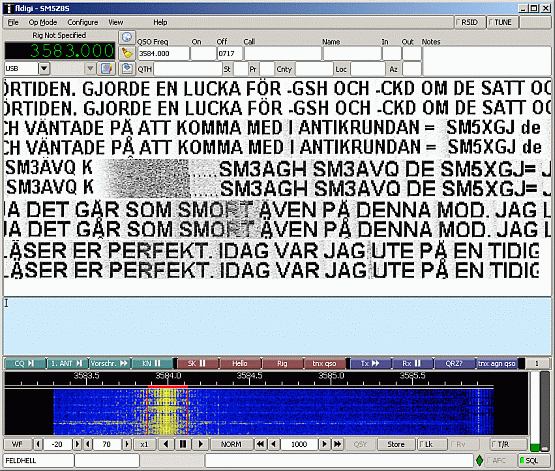This screenshot has width=555, height=471.
Task: Shift waterfall view left arrow
Action: pos(166,444)
